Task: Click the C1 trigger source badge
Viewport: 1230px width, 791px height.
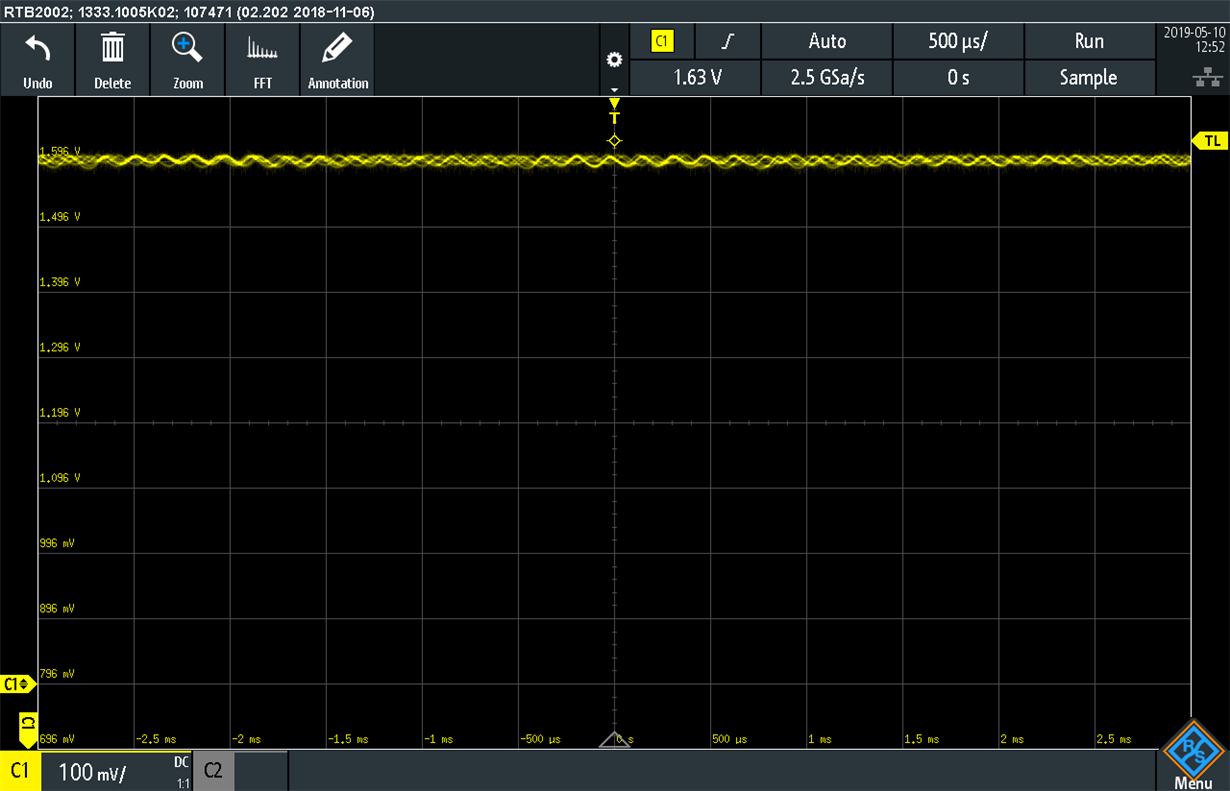Action: pos(663,41)
